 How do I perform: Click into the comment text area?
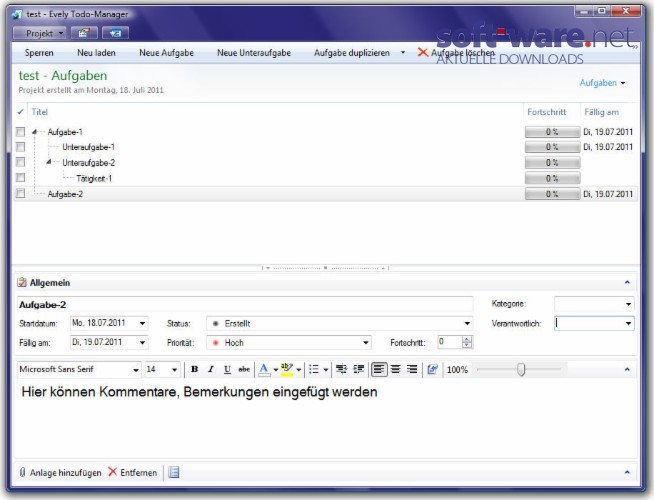325,420
